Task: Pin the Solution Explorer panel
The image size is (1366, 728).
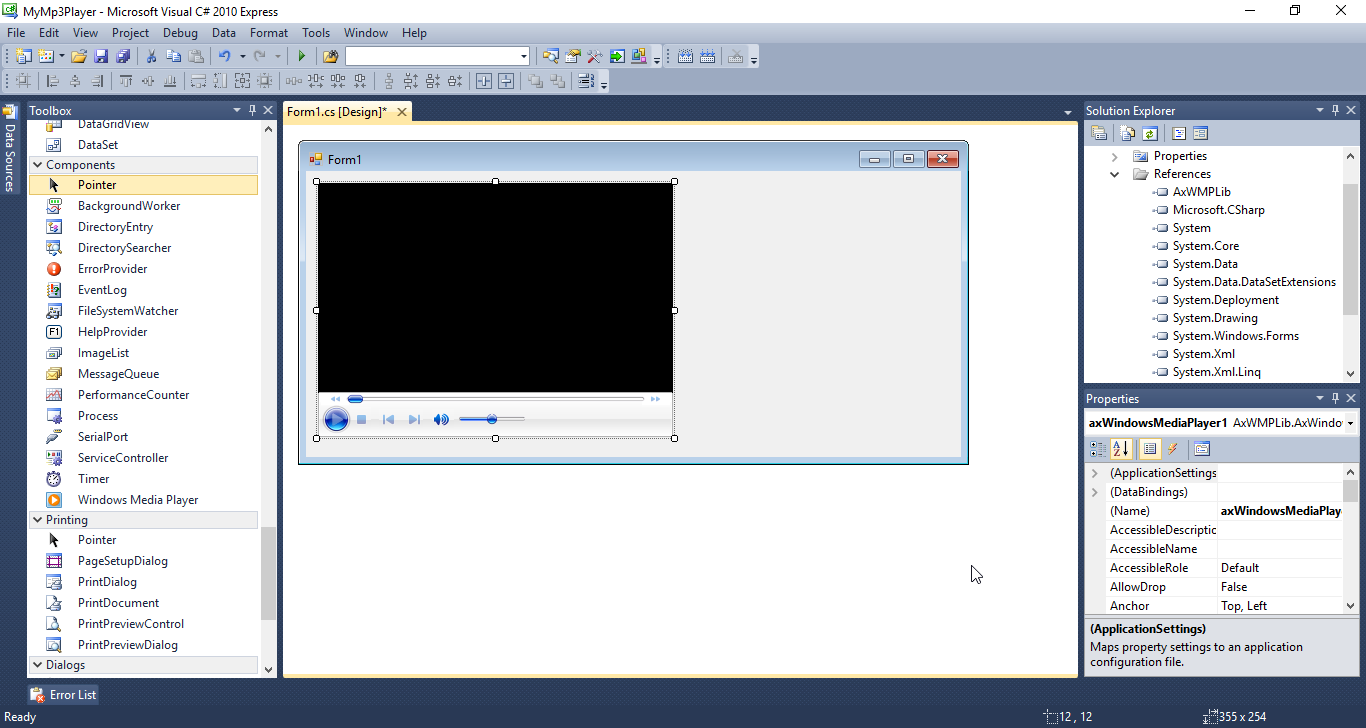Action: 1335,110
